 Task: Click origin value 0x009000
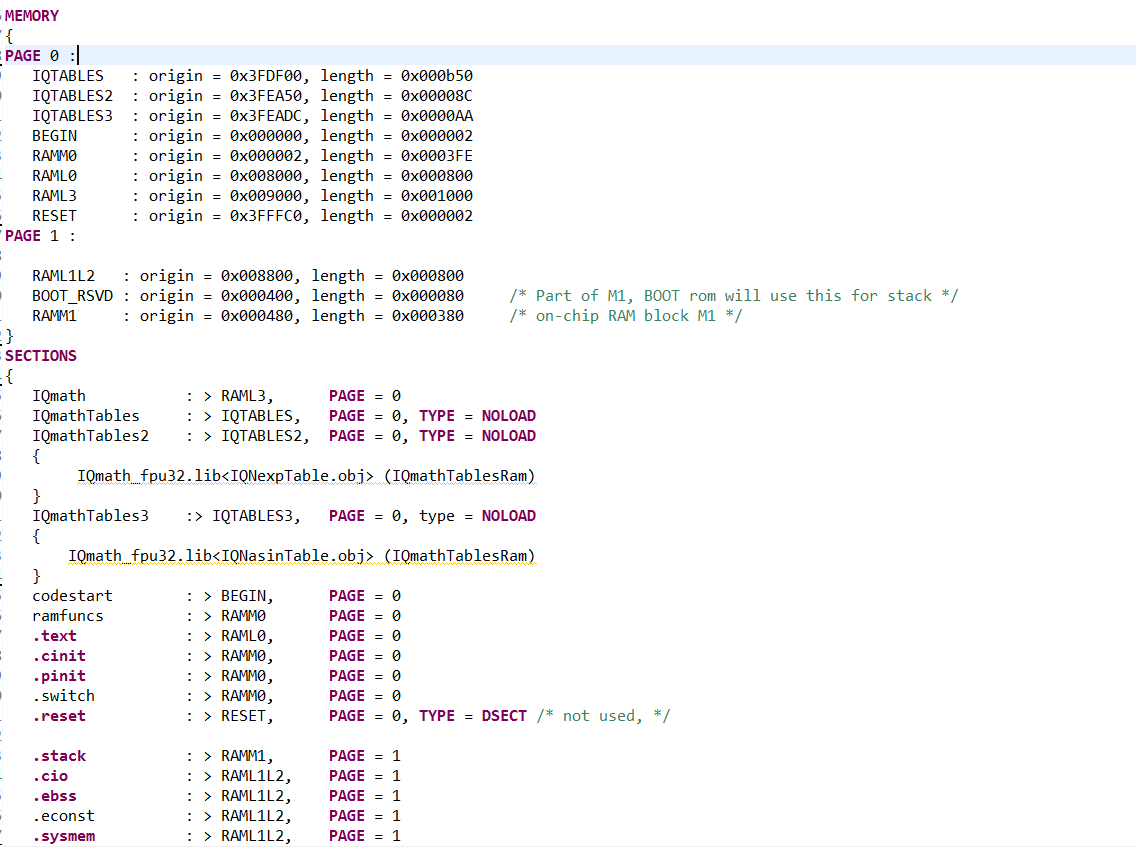pyautogui.click(x=265, y=196)
